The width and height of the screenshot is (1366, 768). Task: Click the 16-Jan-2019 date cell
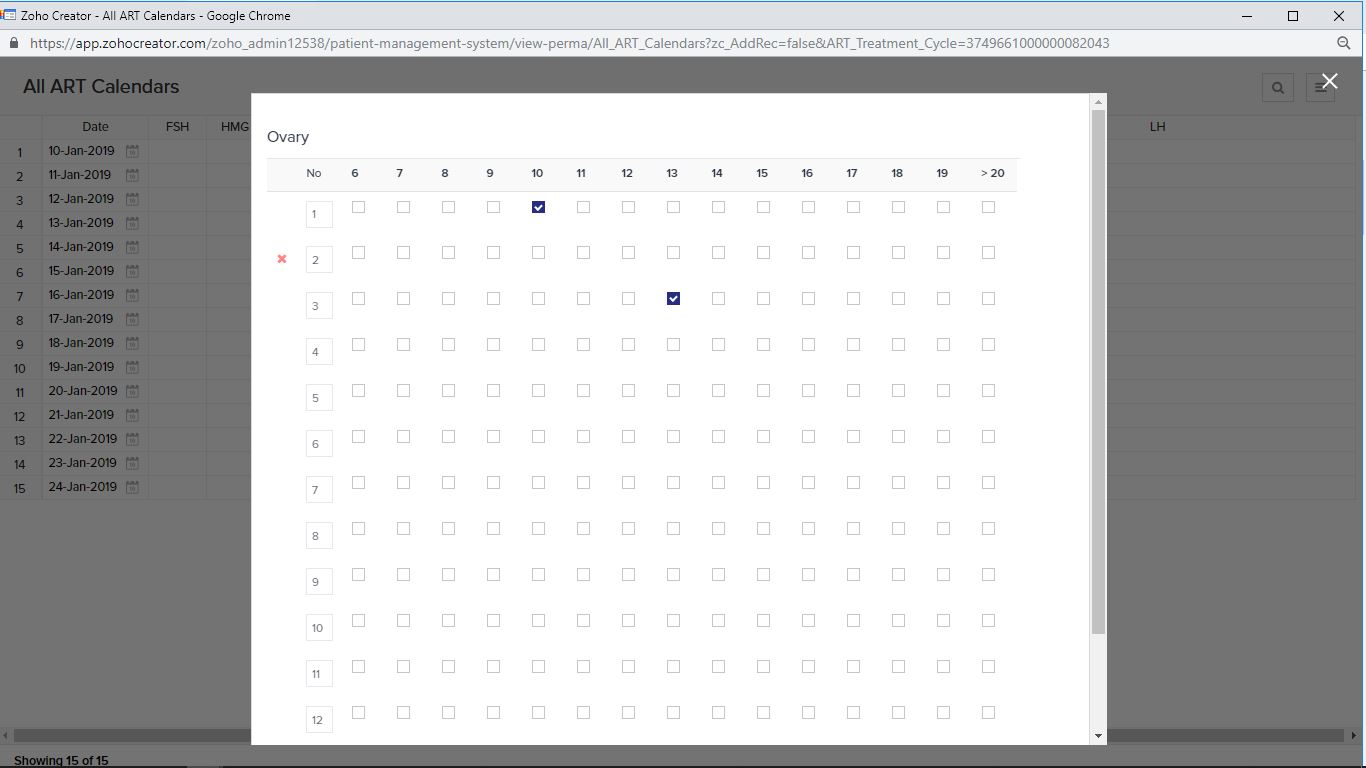pyautogui.click(x=81, y=295)
